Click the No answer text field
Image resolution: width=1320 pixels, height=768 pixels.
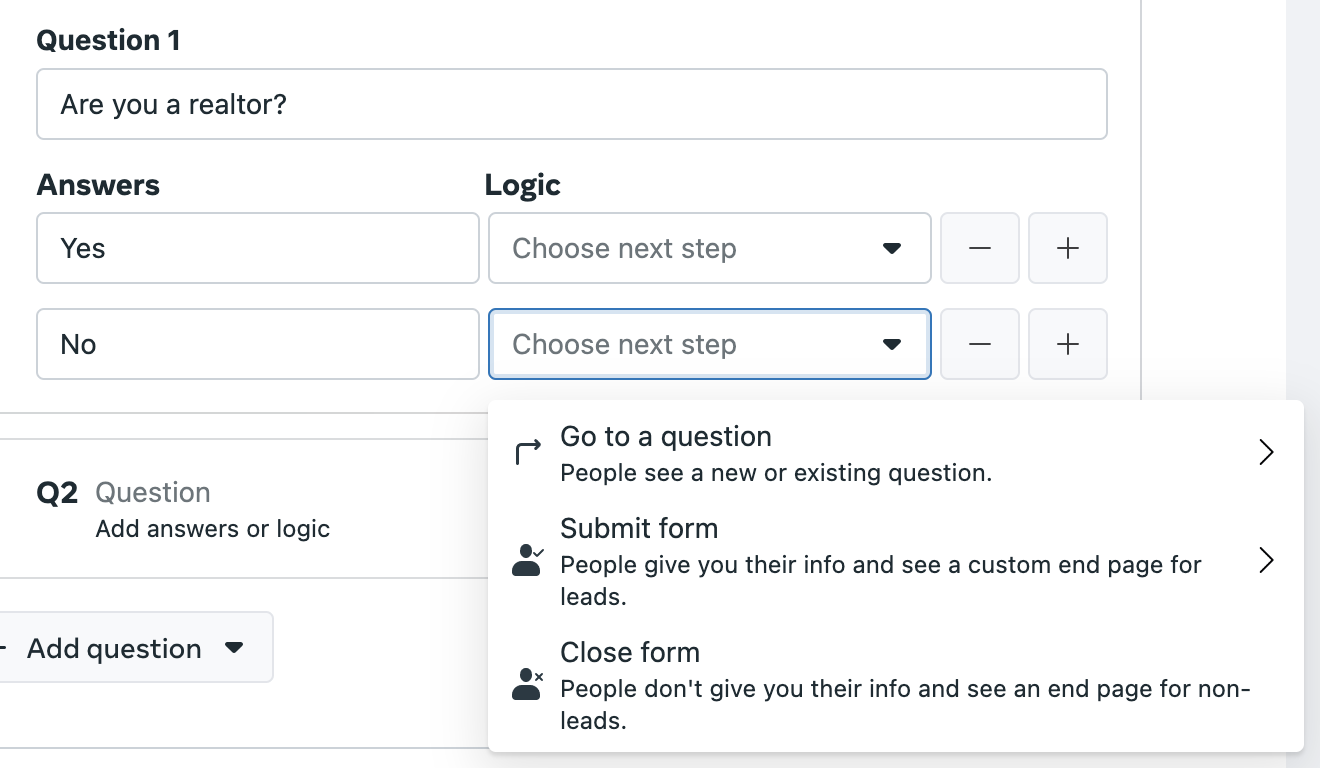258,344
